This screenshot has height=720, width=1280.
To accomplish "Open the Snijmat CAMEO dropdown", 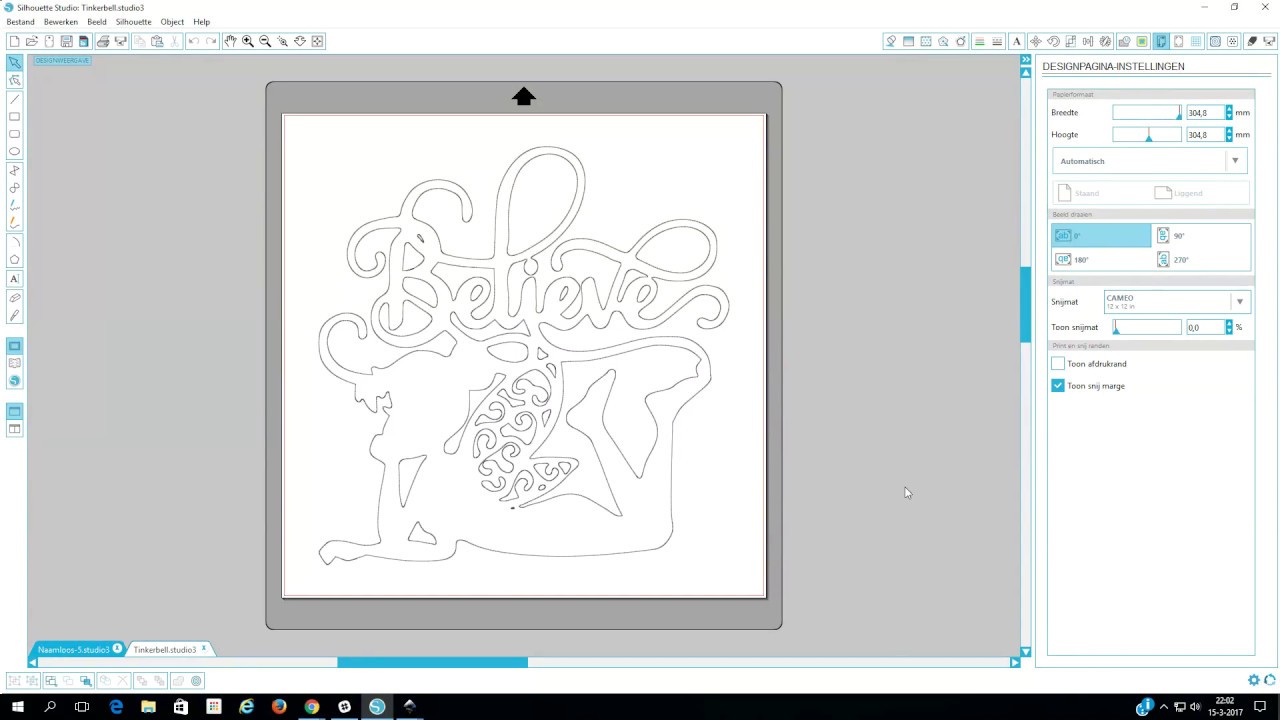I will click(1177, 301).
